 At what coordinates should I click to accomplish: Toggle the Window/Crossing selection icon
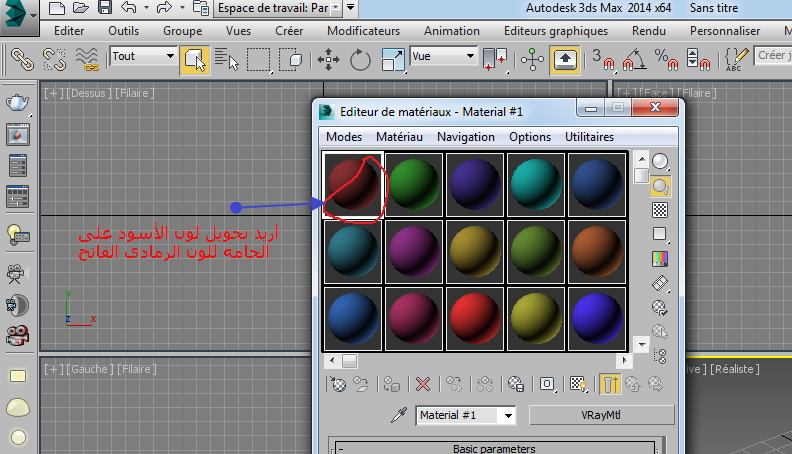(290, 59)
